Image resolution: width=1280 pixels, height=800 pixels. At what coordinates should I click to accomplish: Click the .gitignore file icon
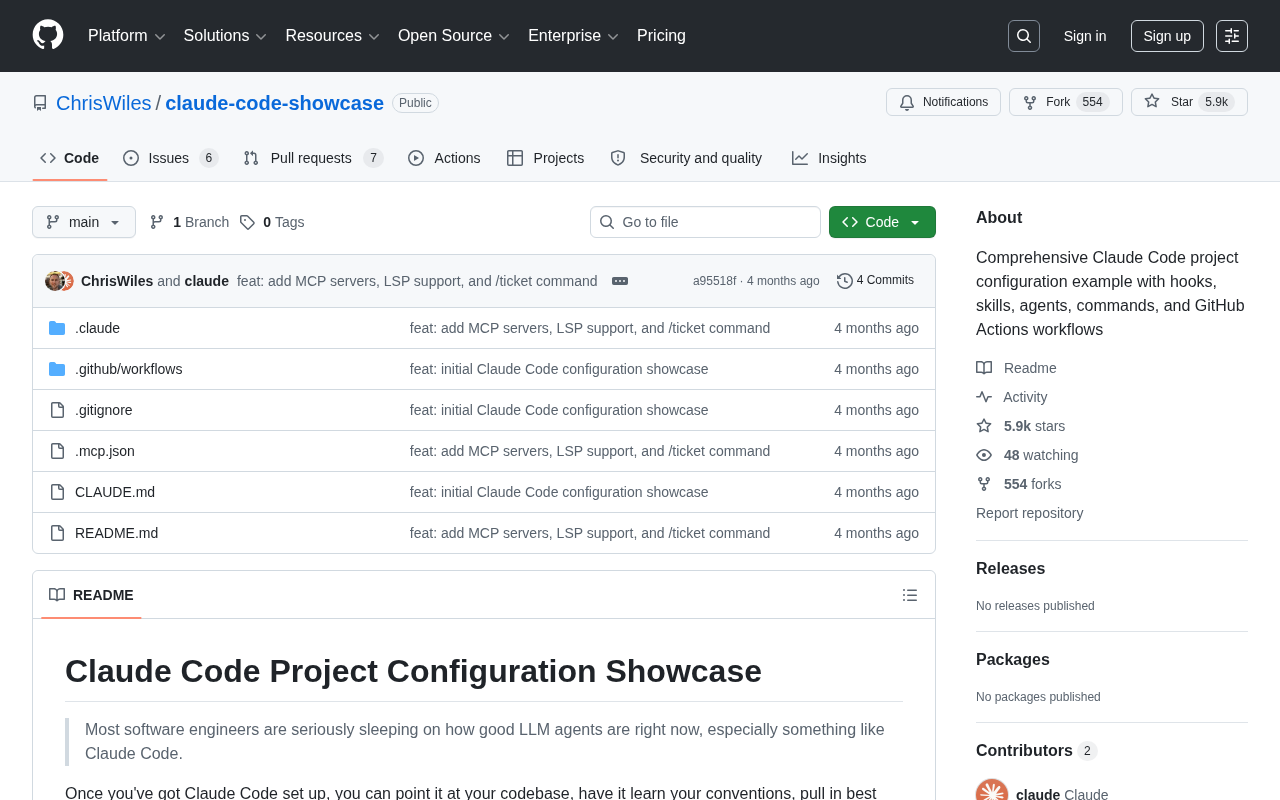point(57,410)
